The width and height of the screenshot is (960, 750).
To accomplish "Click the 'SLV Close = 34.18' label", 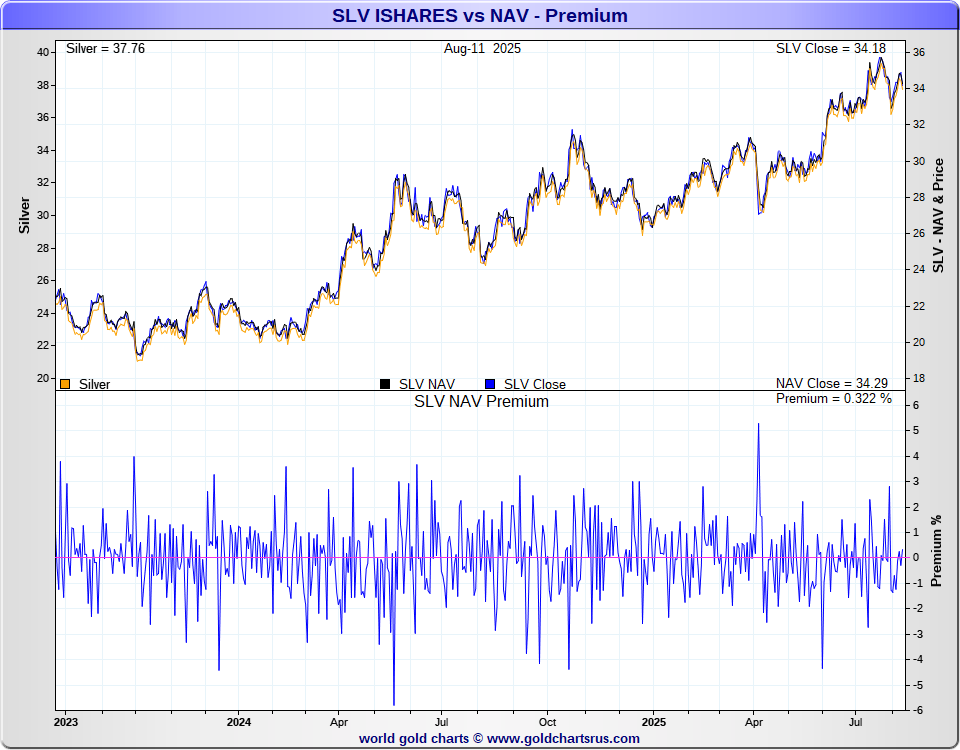I will click(x=831, y=48).
